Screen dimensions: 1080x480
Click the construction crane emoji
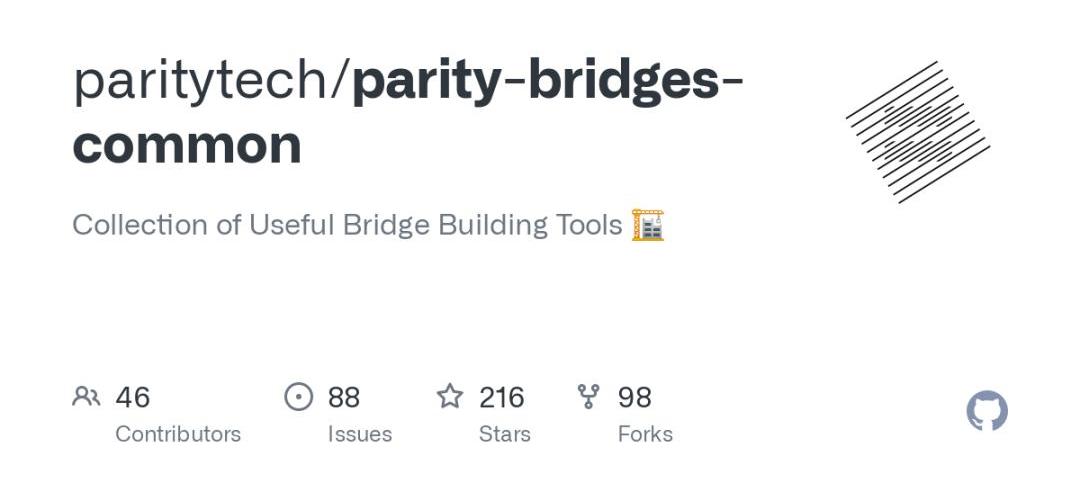point(648,225)
